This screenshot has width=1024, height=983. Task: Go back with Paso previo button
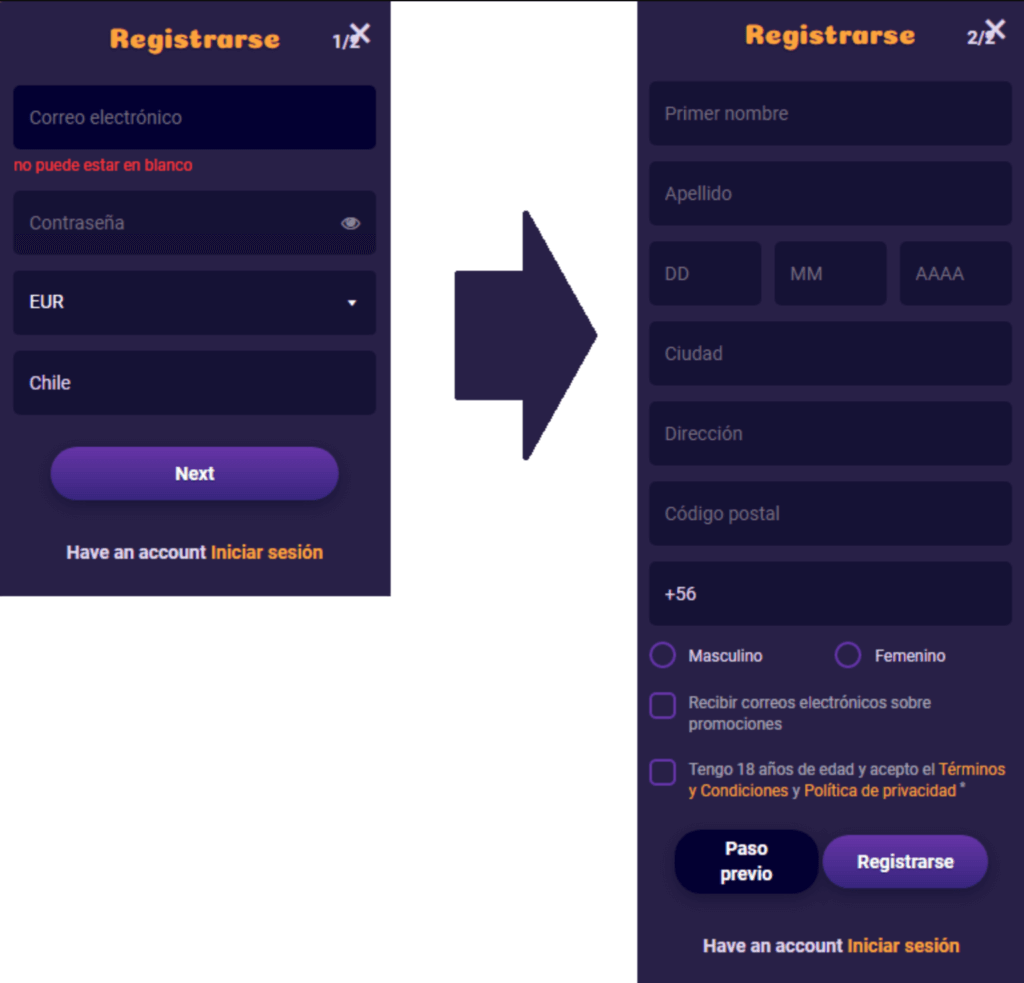tap(746, 862)
